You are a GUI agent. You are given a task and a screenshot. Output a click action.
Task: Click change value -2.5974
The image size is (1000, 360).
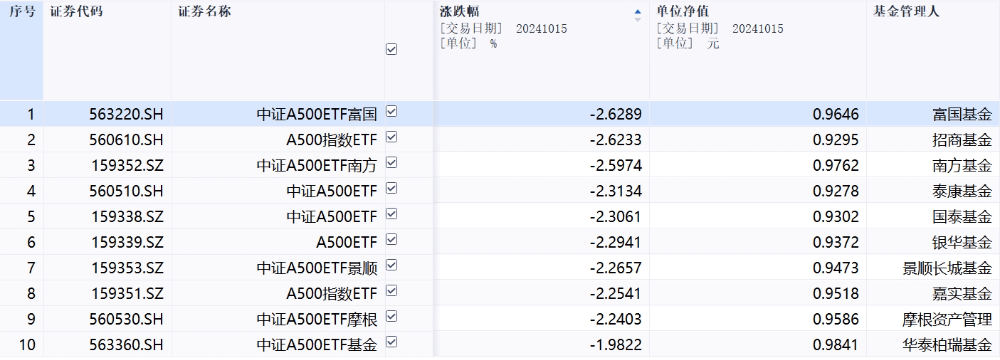coord(615,166)
